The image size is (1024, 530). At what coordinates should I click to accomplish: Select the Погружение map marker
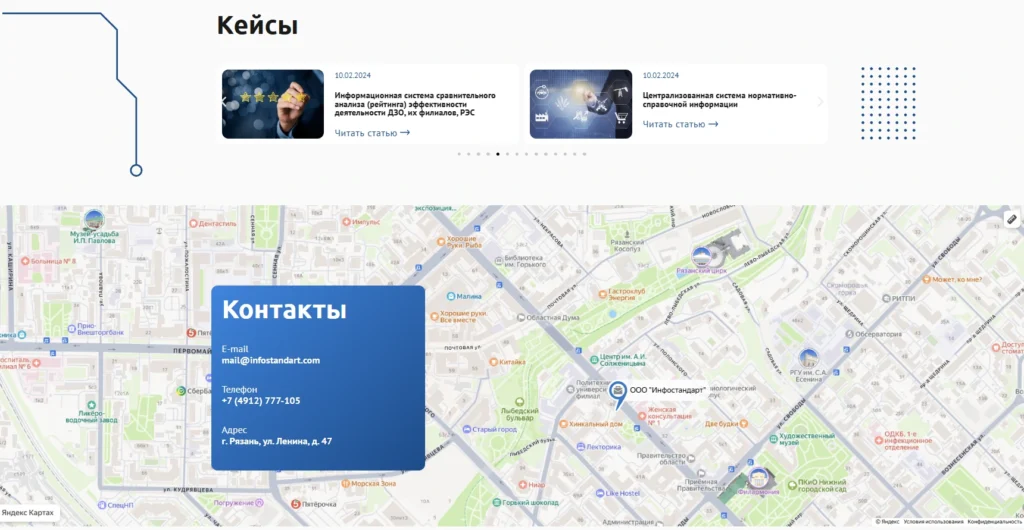tap(259, 503)
